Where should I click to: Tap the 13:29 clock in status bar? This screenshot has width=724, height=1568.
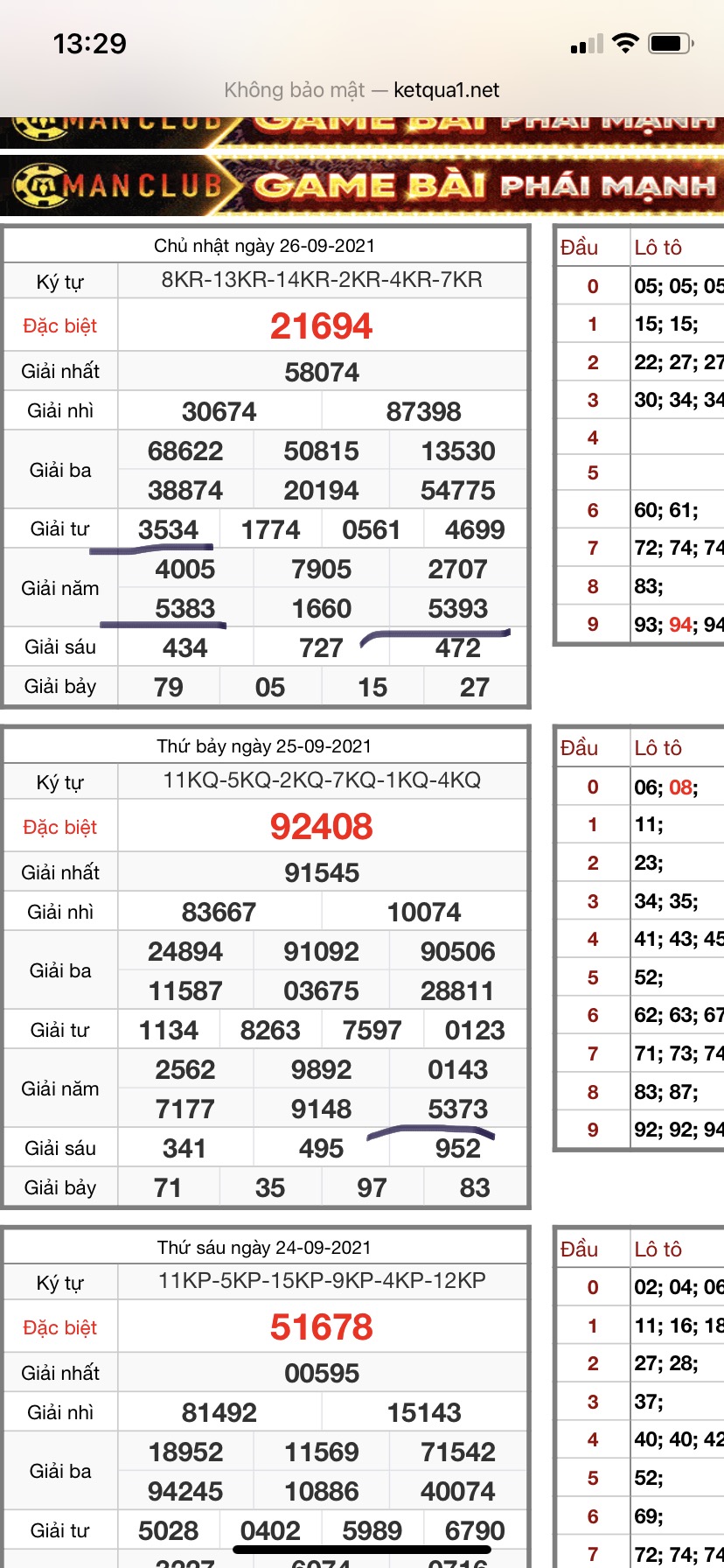(x=89, y=43)
